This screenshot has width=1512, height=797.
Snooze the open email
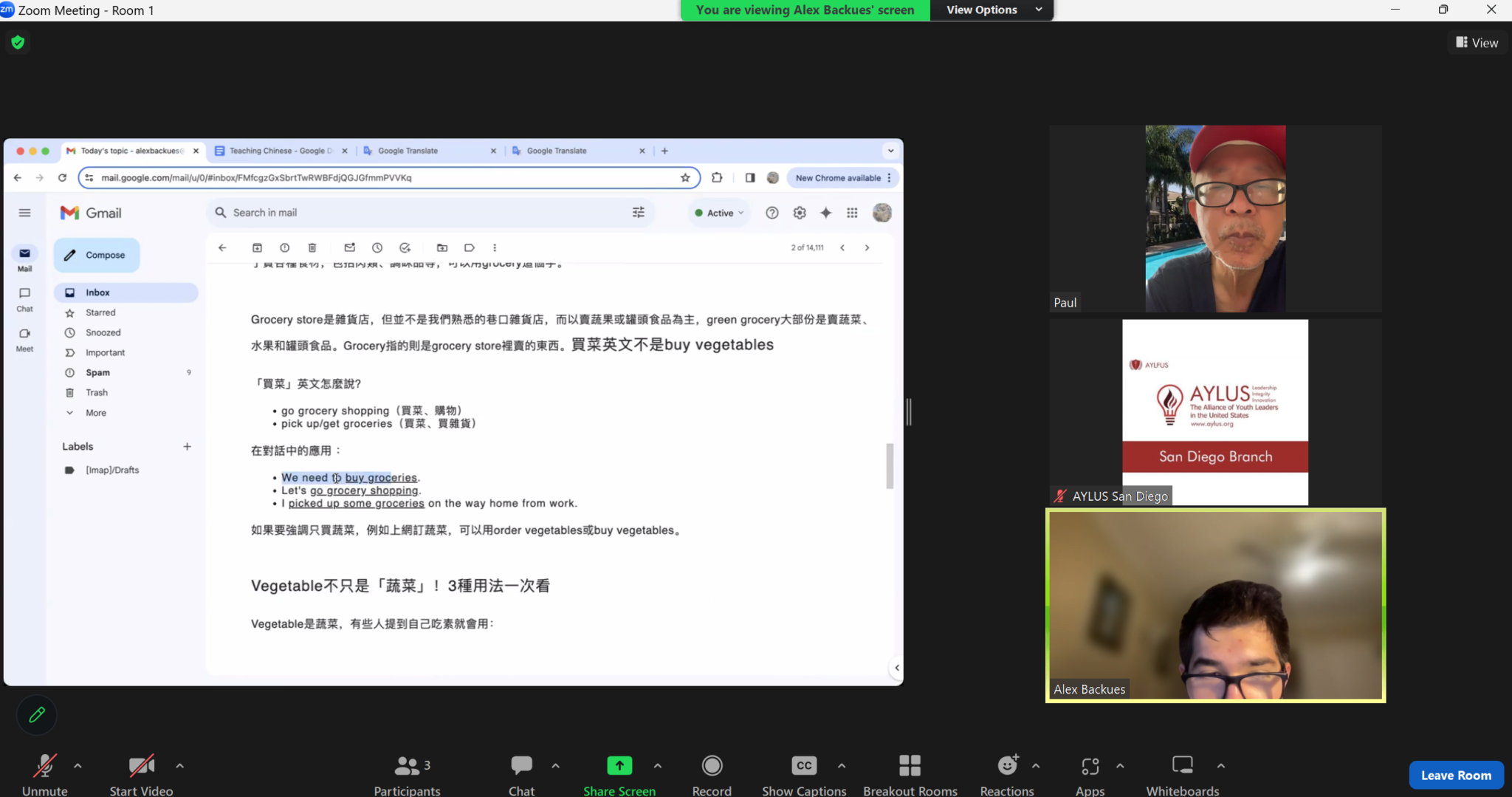point(377,247)
